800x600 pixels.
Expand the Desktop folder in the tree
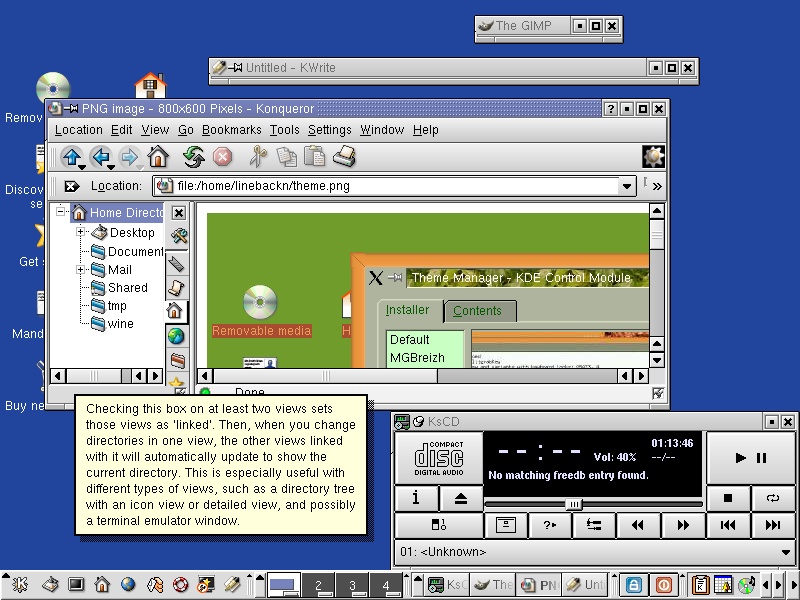(80, 232)
